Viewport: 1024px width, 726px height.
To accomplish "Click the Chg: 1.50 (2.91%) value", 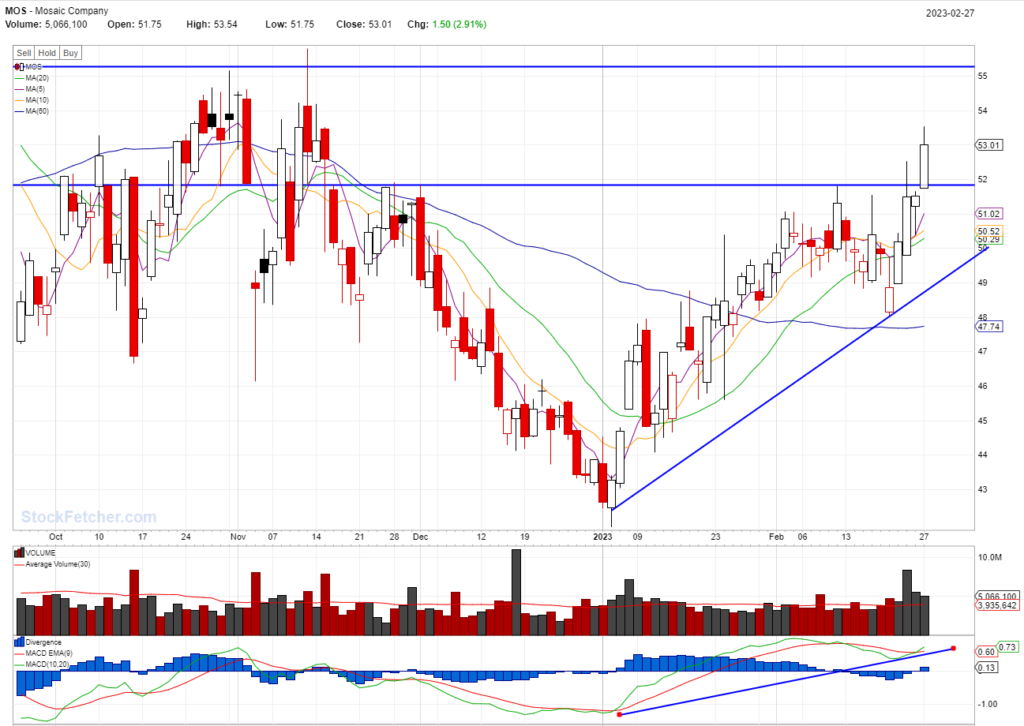I will click(x=447, y=24).
